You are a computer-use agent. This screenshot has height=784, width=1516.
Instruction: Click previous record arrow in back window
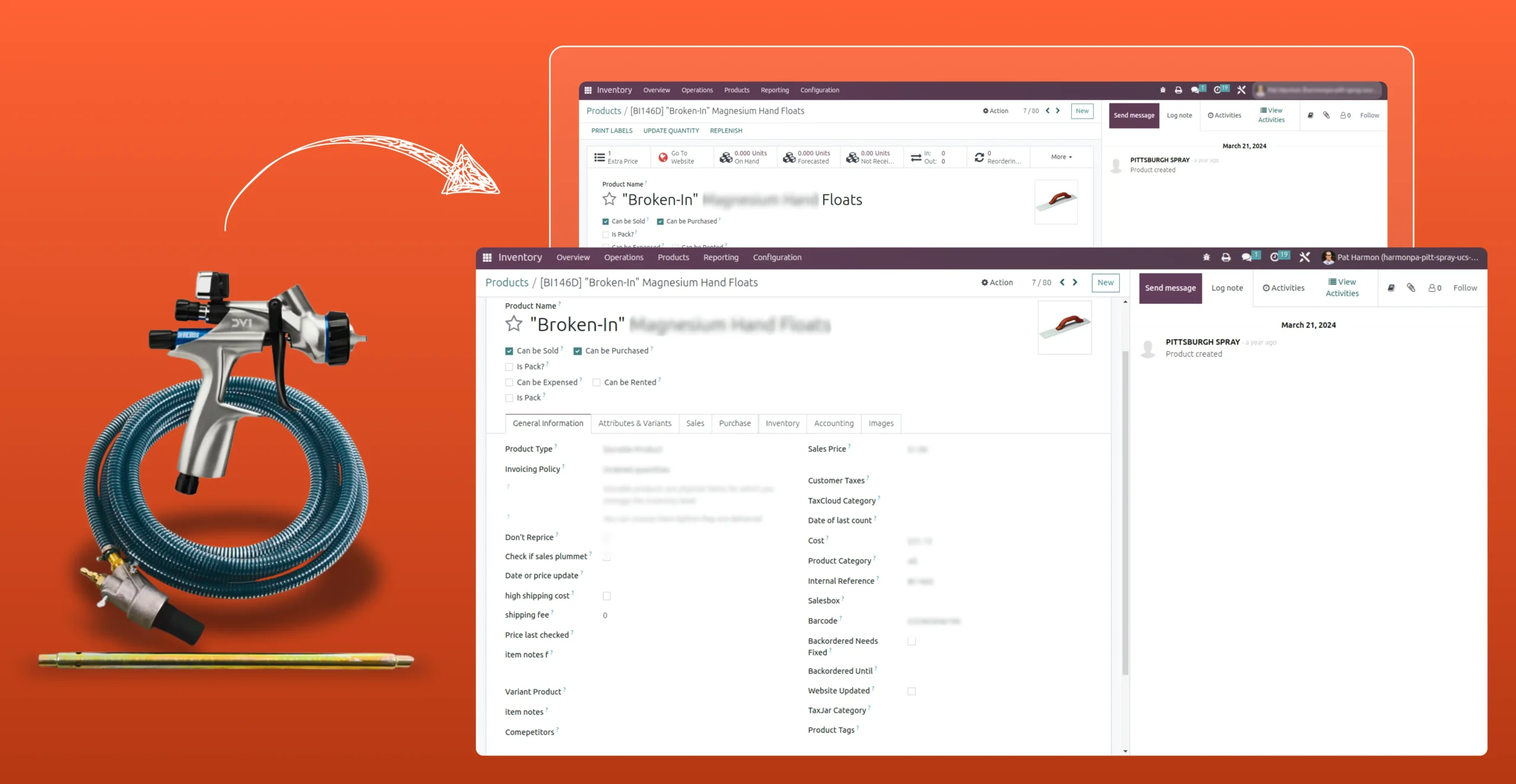pyautogui.click(x=1048, y=111)
